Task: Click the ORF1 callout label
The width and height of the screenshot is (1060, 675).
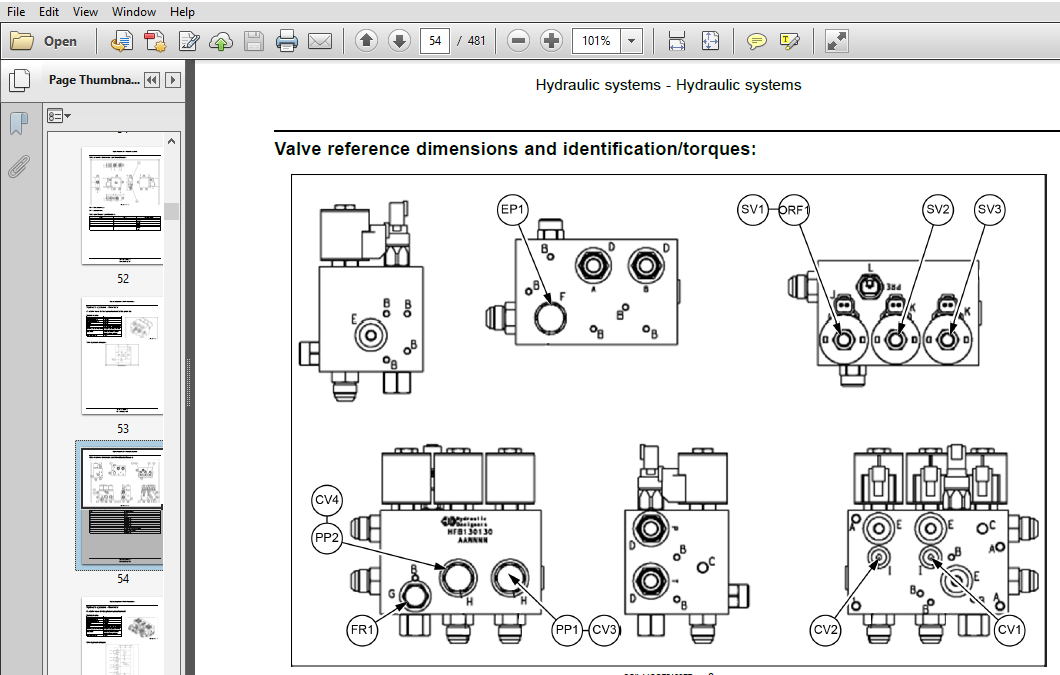Action: pos(794,210)
